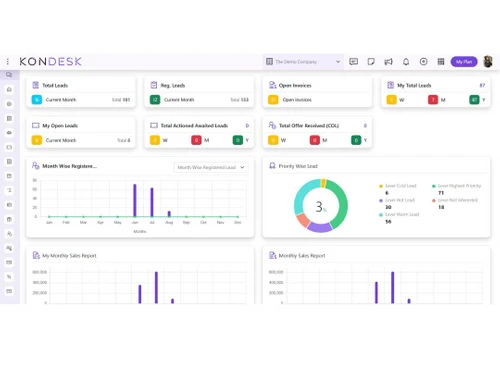The image size is (500, 375).
Task: Toggle the Level Warm Lead legend item
Action: coord(399,215)
